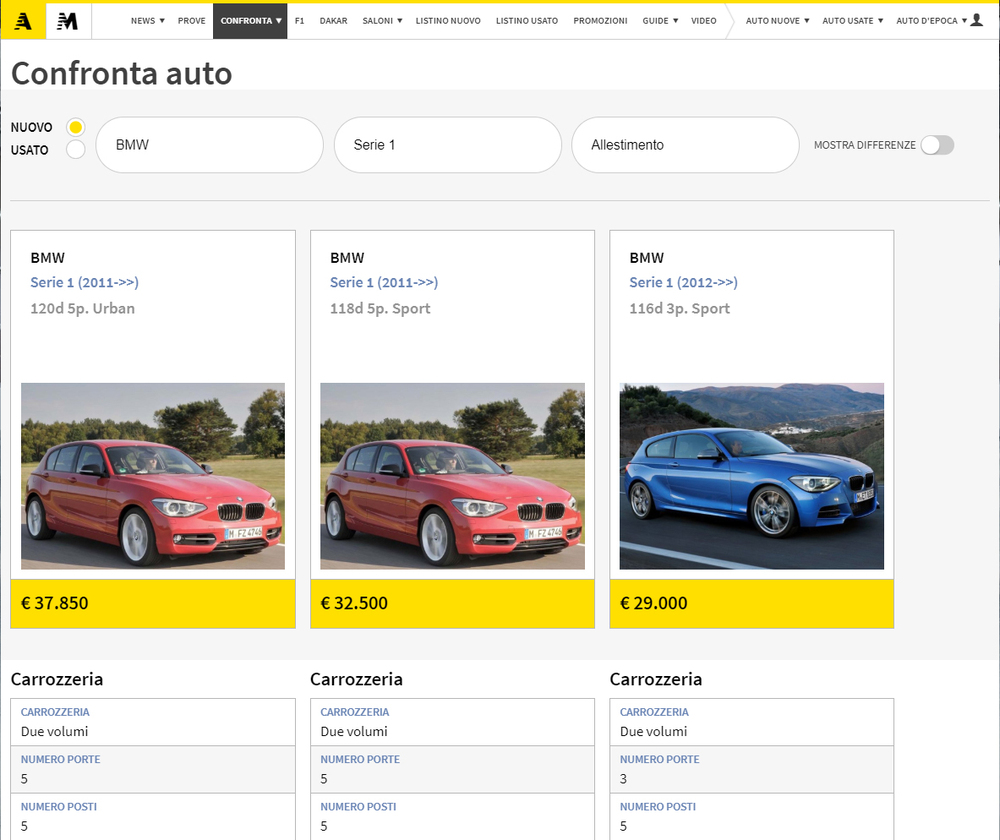Open the user account icon
The width and height of the screenshot is (1000, 840).
pos(976,20)
